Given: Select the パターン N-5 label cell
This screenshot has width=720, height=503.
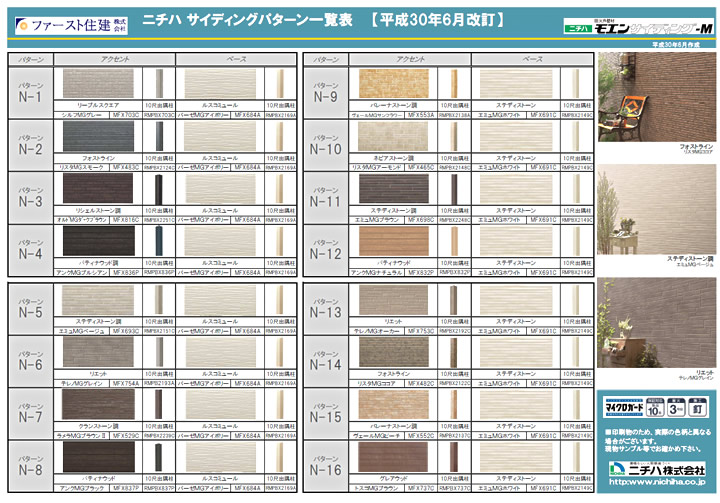Looking at the screenshot, I should [x=31, y=309].
